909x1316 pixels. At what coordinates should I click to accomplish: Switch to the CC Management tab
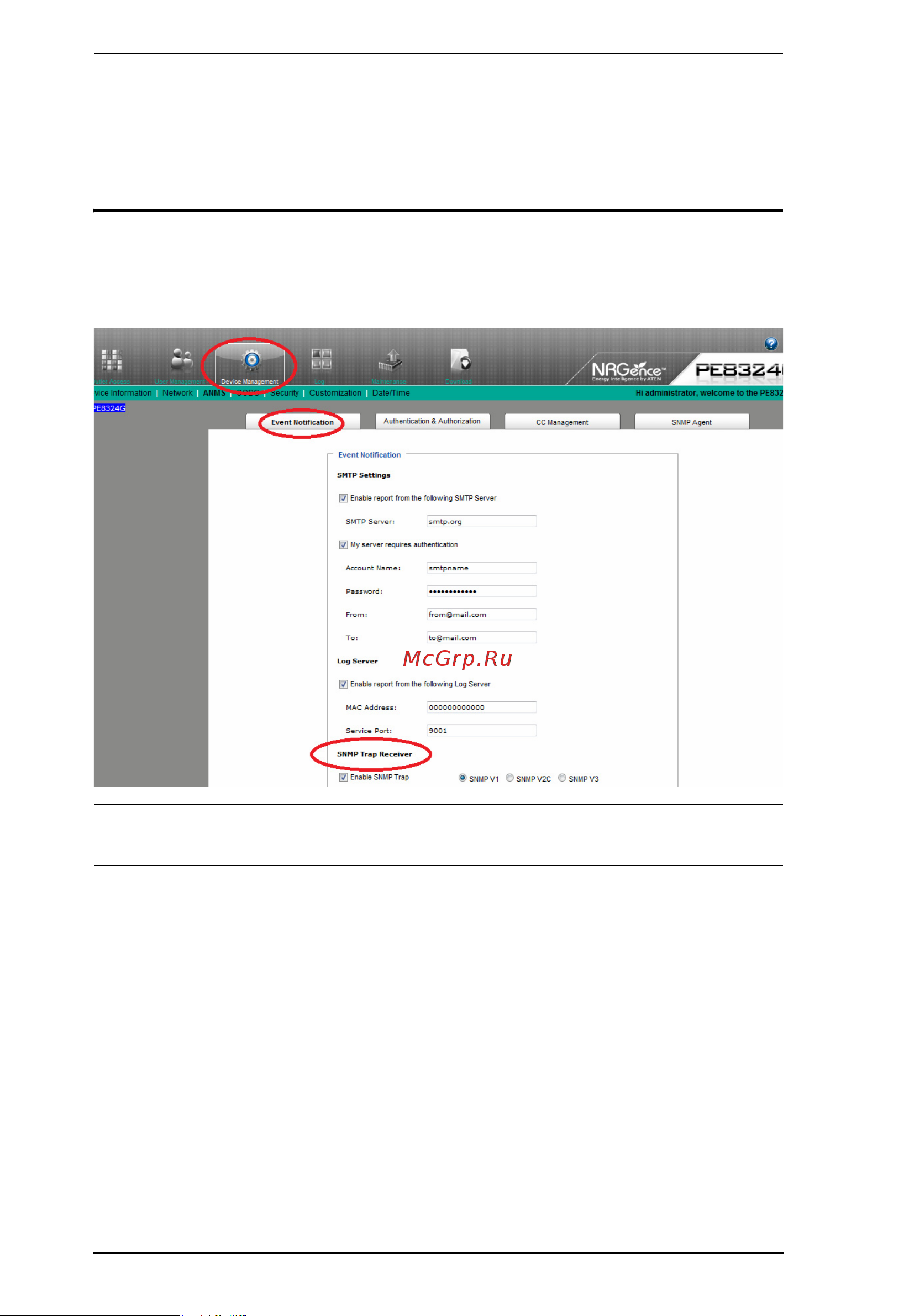click(x=562, y=422)
